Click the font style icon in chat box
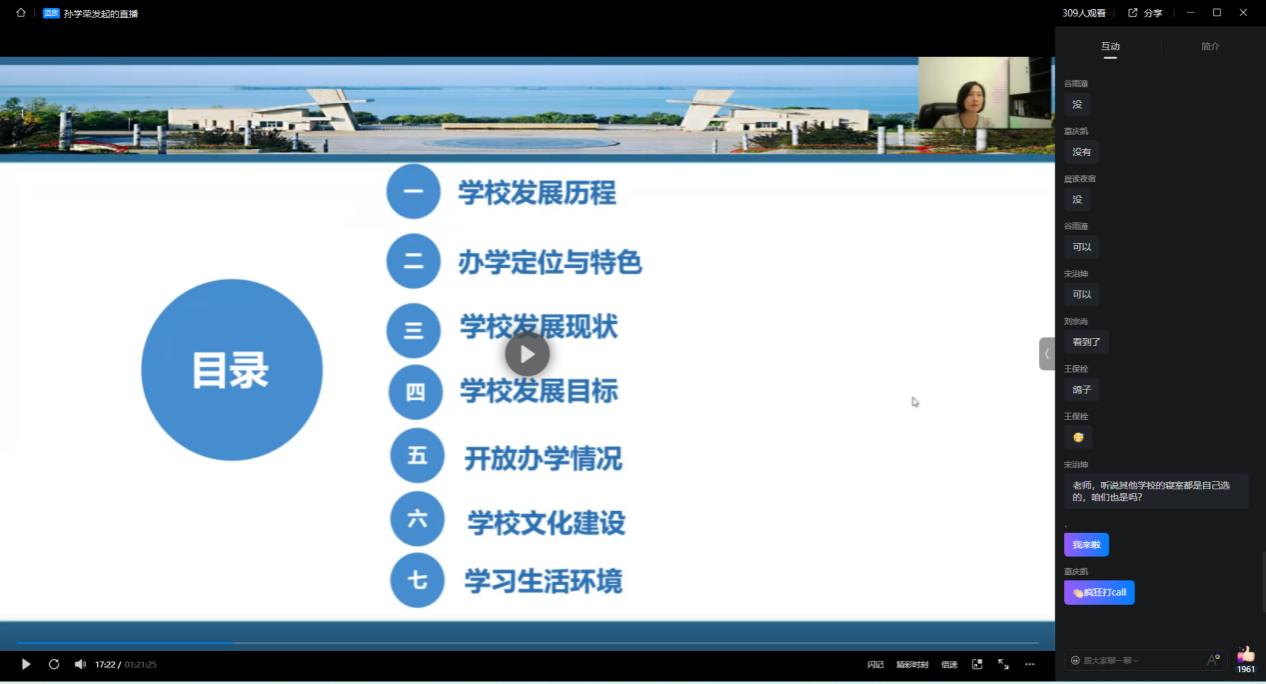This screenshot has width=1266, height=684. tap(1213, 660)
